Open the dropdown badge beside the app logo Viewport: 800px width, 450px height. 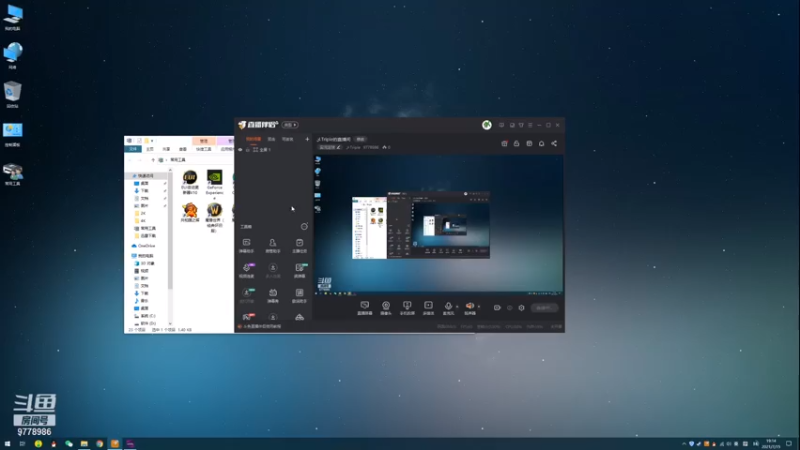(x=290, y=125)
